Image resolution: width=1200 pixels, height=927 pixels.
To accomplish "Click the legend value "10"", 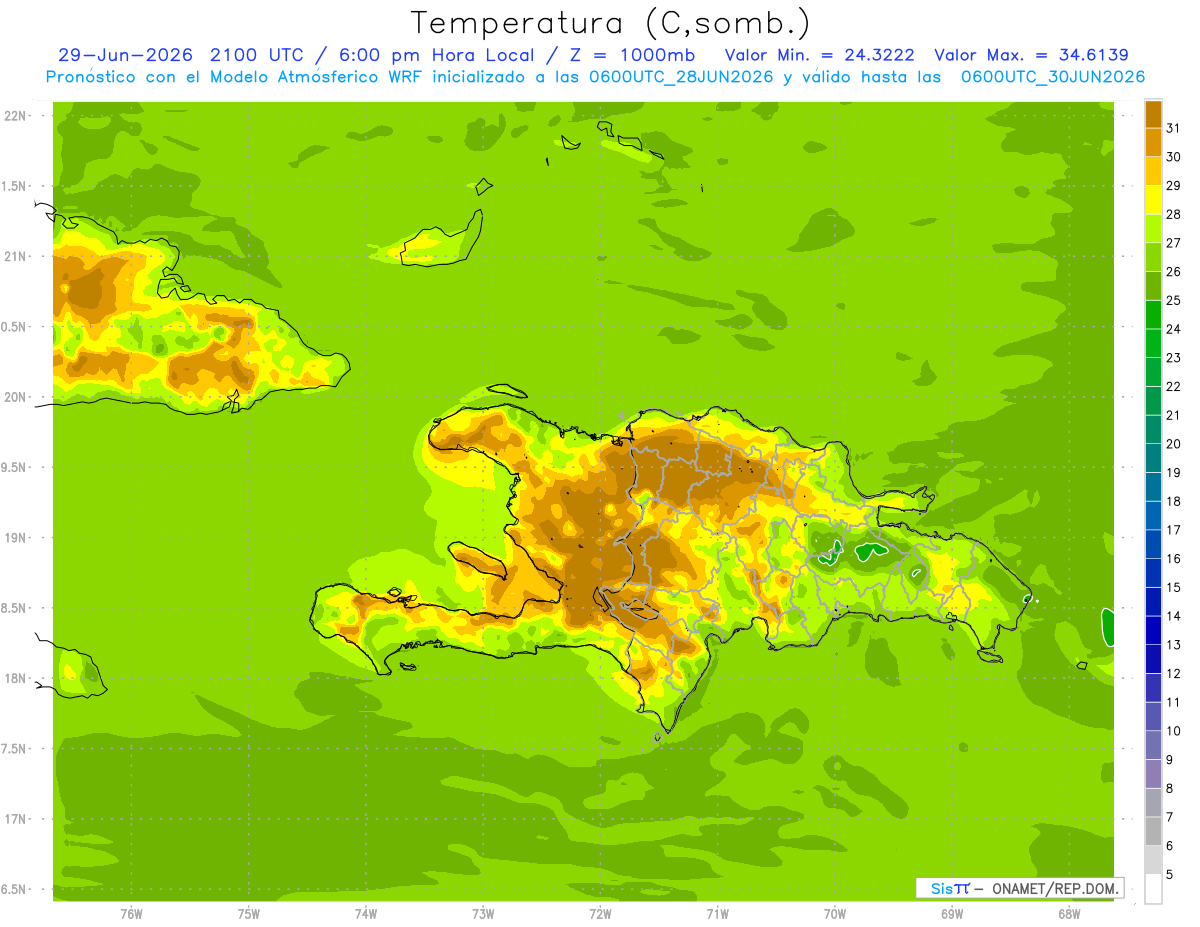I will tap(1173, 731).
